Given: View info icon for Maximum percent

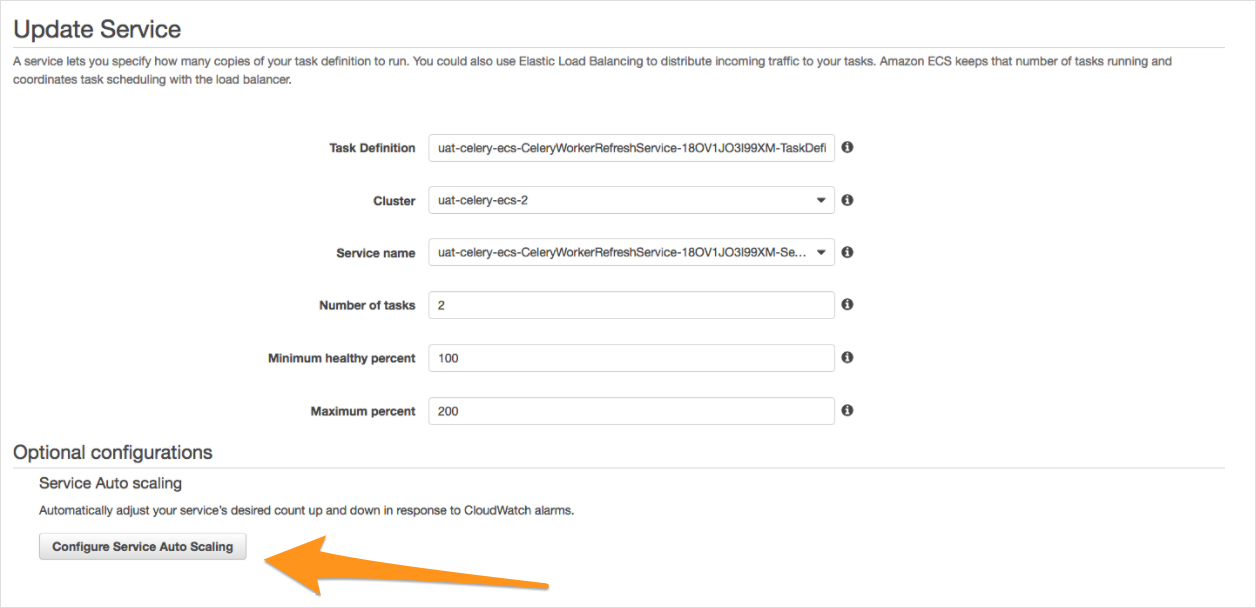Looking at the screenshot, I should 847,410.
